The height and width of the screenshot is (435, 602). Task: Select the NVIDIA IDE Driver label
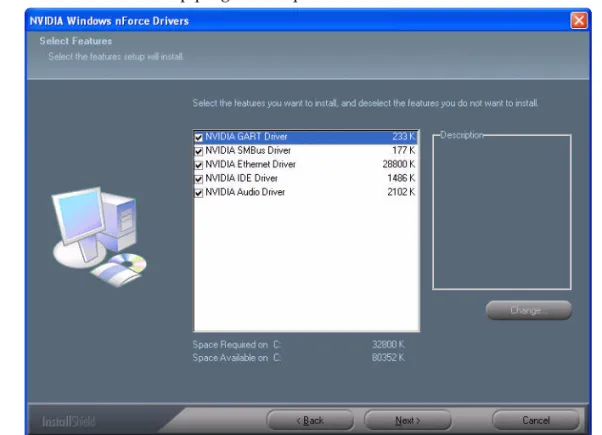coord(241,178)
